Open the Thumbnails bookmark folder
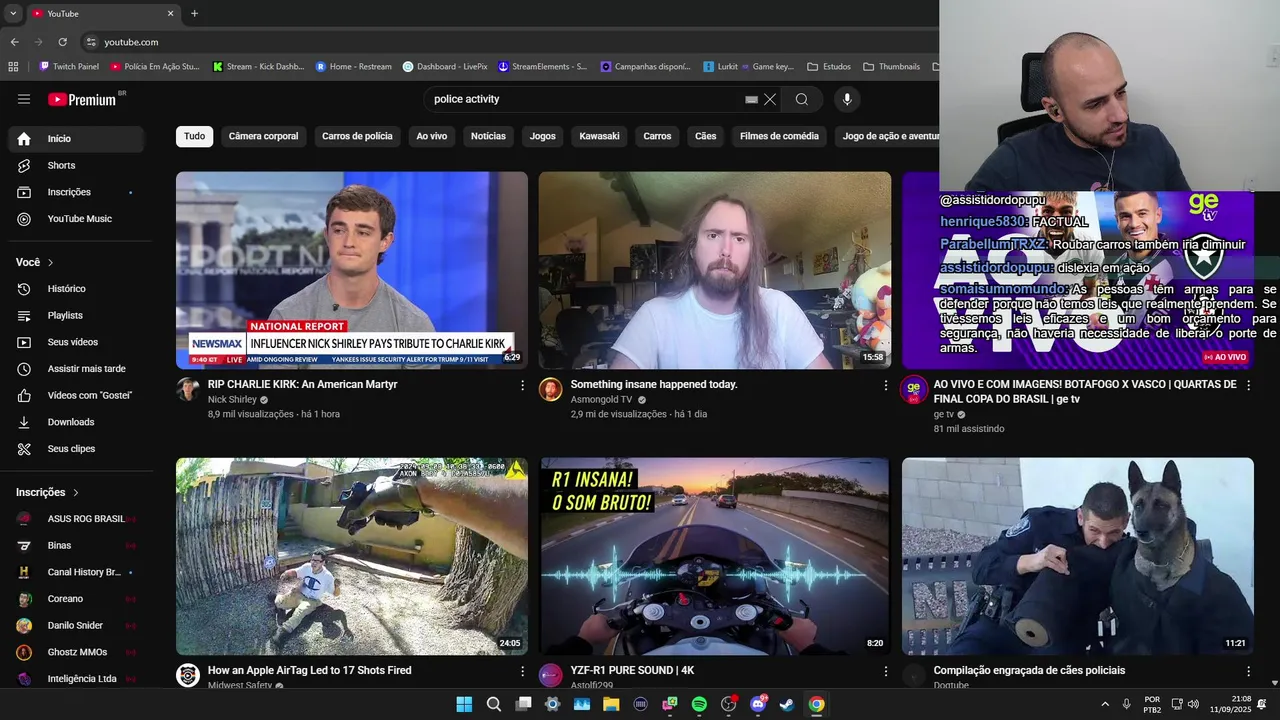Screen dimensions: 1280x720 pos(892,67)
